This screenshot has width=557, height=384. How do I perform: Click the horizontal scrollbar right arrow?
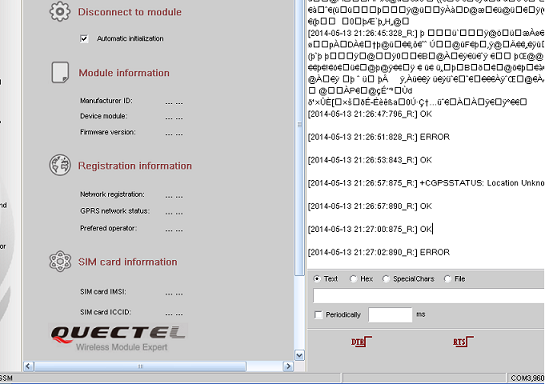point(288,366)
